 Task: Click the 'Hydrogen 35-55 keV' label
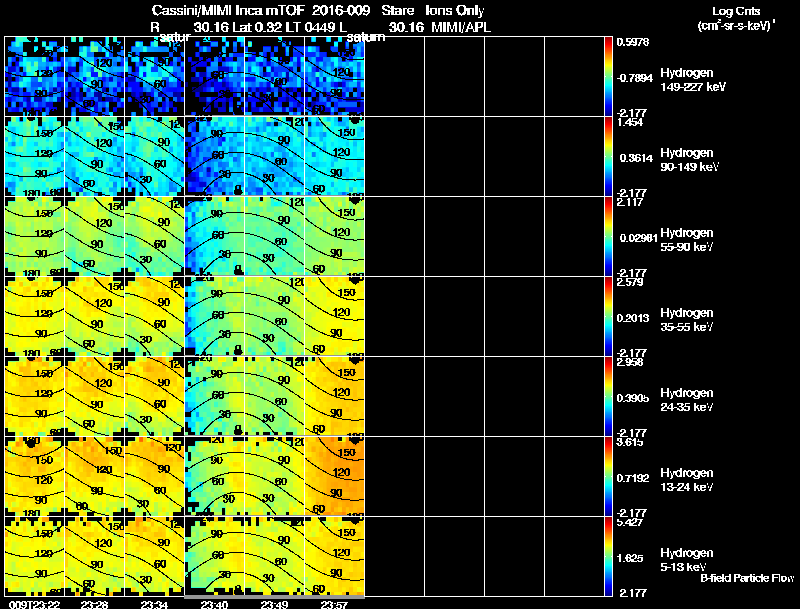click(687, 320)
